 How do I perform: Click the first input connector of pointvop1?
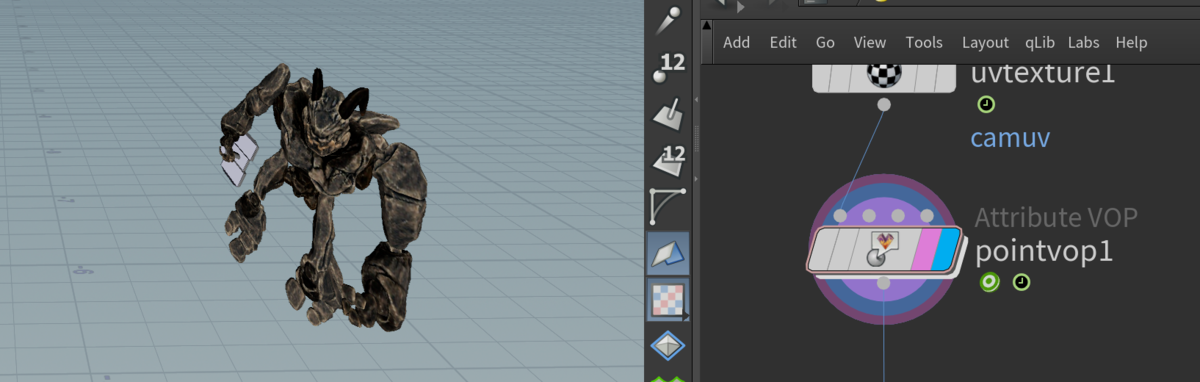click(x=840, y=216)
